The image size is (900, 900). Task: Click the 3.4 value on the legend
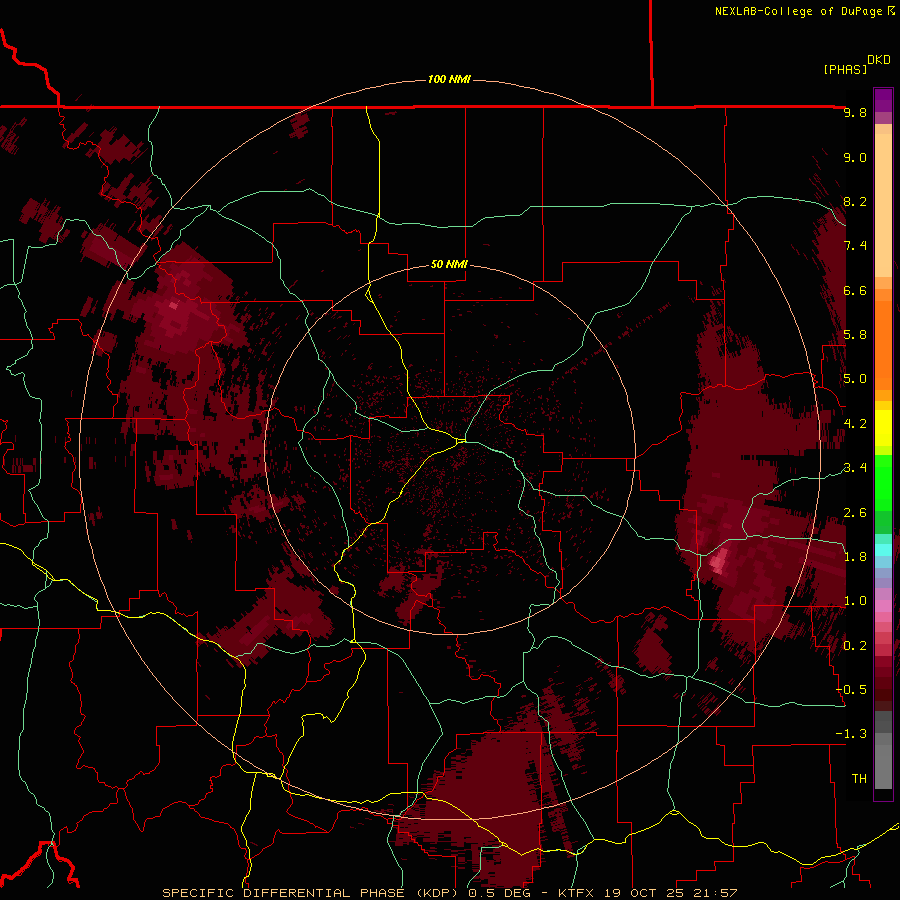coord(855,468)
